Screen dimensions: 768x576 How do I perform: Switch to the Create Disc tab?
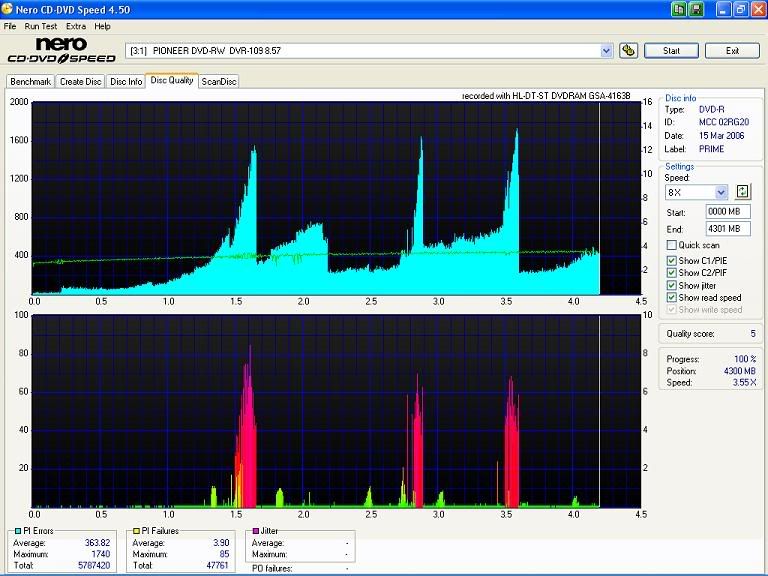(80, 81)
